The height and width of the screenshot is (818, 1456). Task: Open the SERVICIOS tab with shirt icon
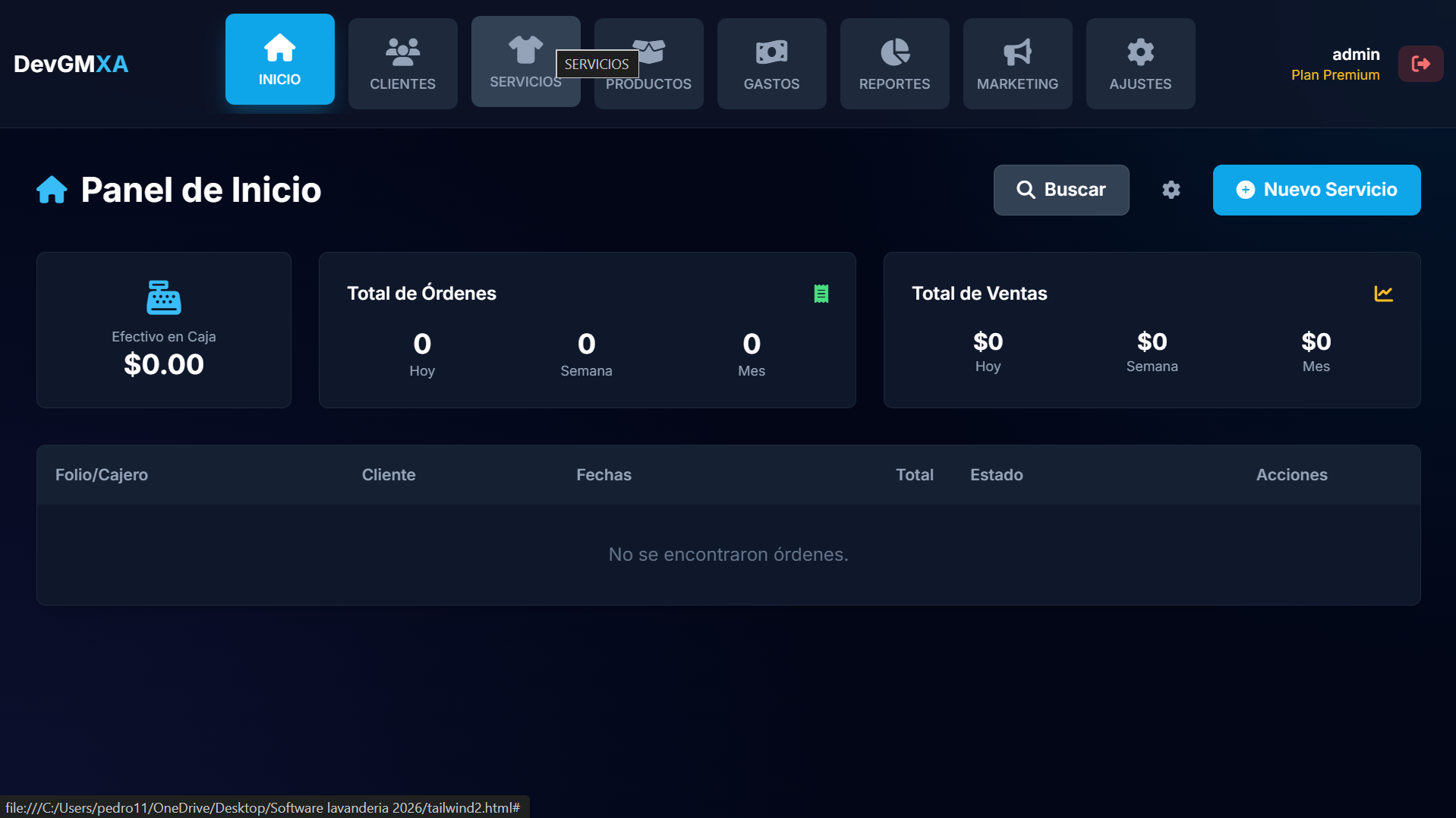(x=525, y=61)
